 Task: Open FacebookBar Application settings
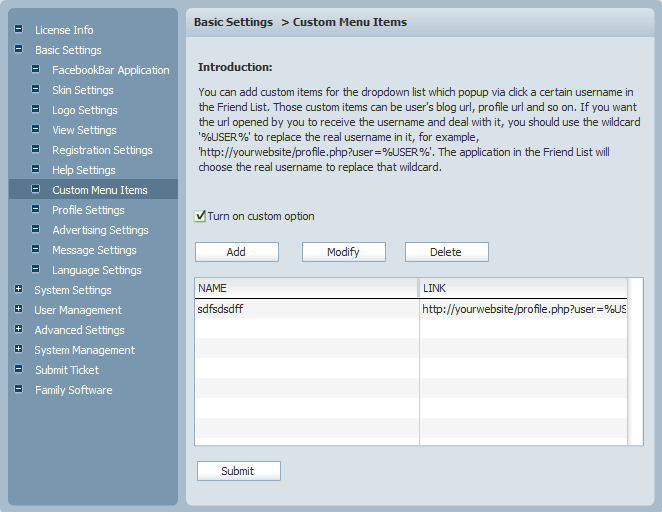(x=110, y=70)
